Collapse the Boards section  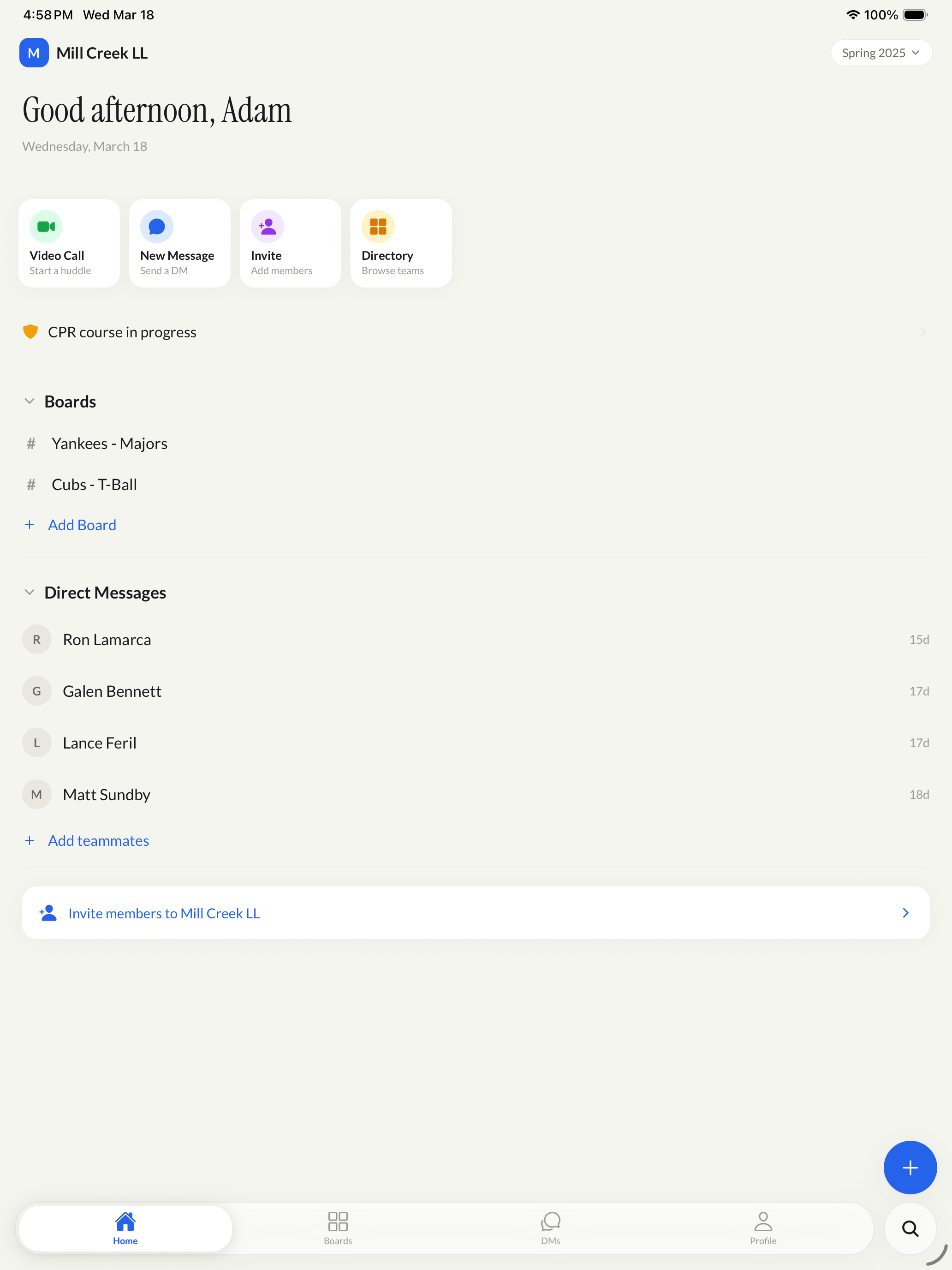[30, 401]
